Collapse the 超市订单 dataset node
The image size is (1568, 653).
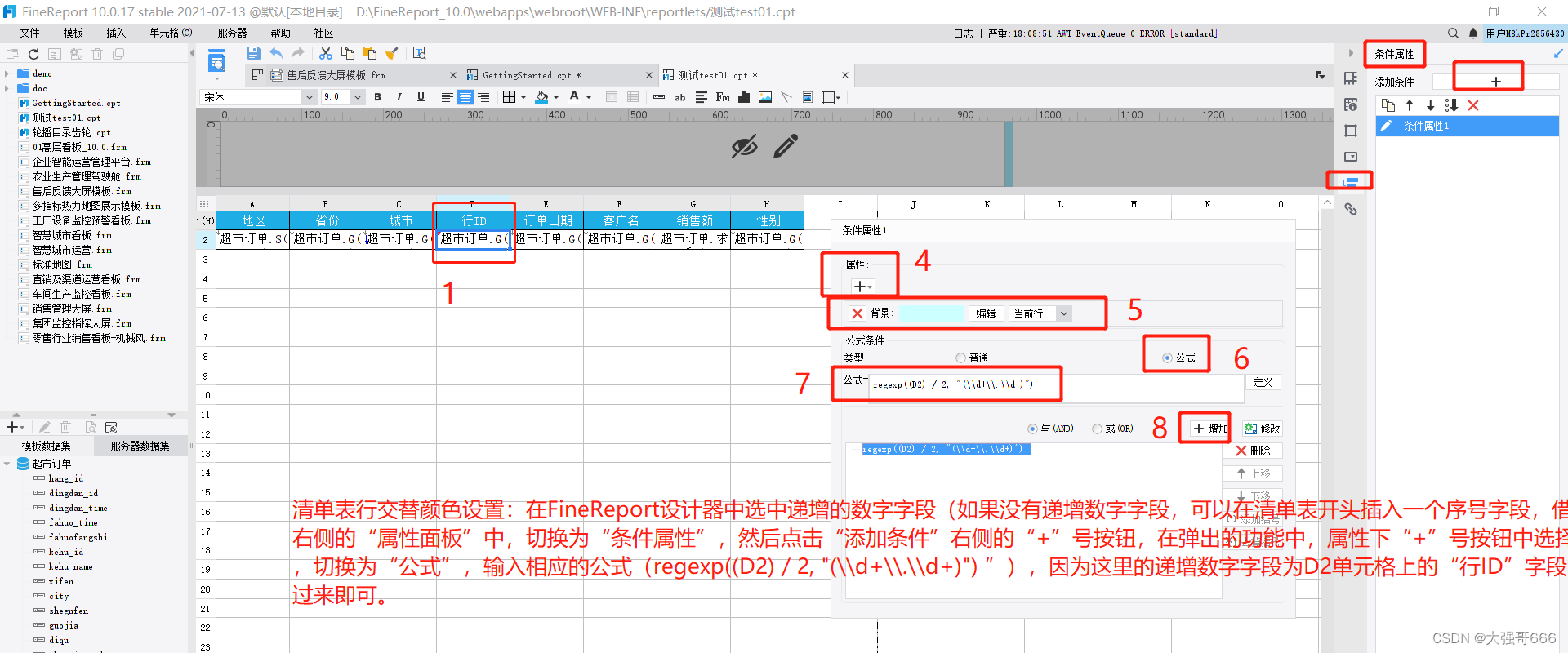7,464
